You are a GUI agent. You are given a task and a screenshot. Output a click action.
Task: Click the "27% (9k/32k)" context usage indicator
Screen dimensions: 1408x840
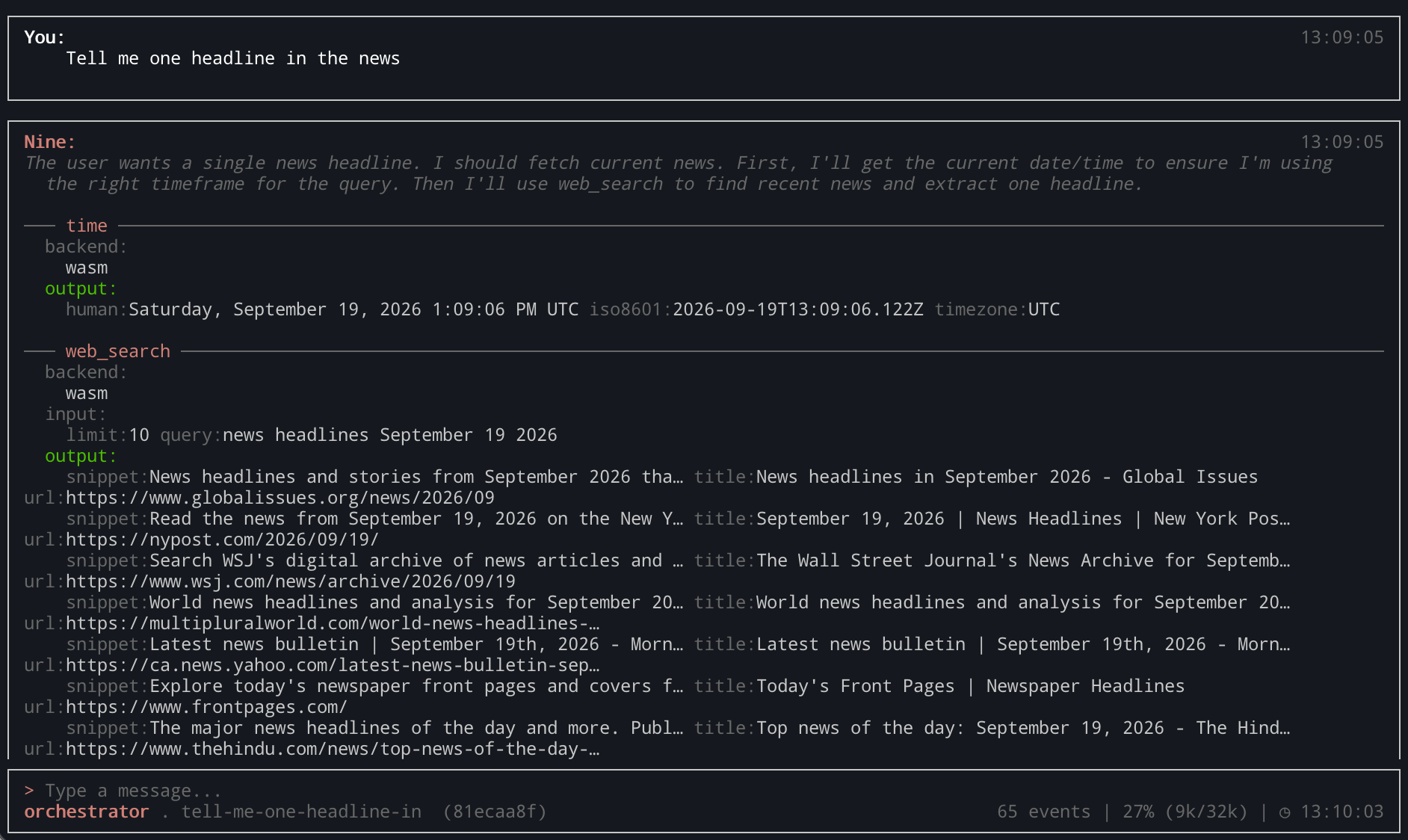[1185, 812]
